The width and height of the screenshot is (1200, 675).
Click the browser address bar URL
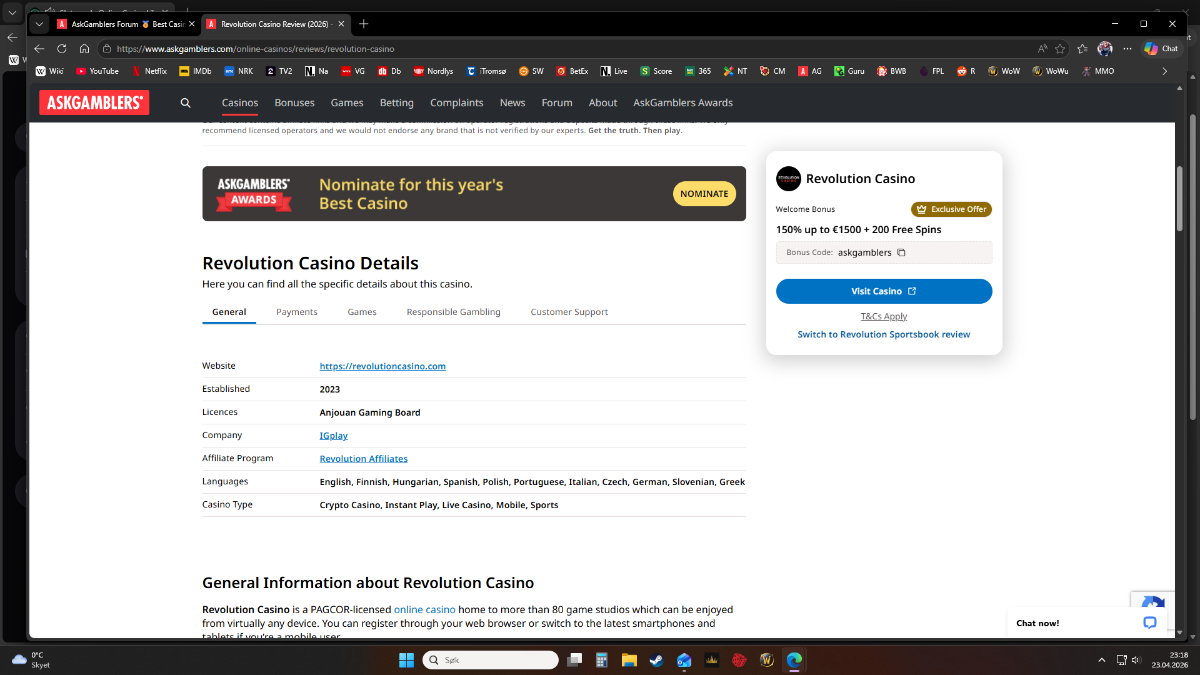255,48
